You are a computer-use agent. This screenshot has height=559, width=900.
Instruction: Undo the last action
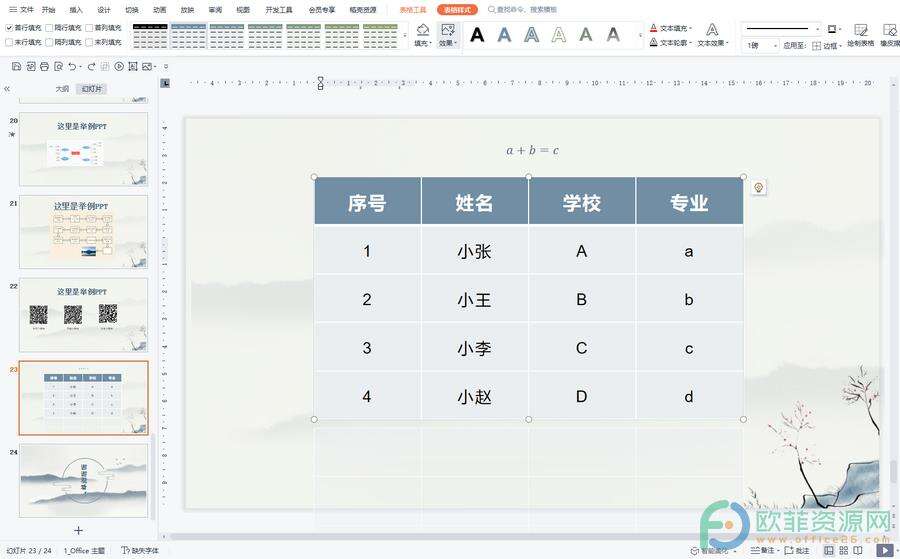(x=72, y=67)
